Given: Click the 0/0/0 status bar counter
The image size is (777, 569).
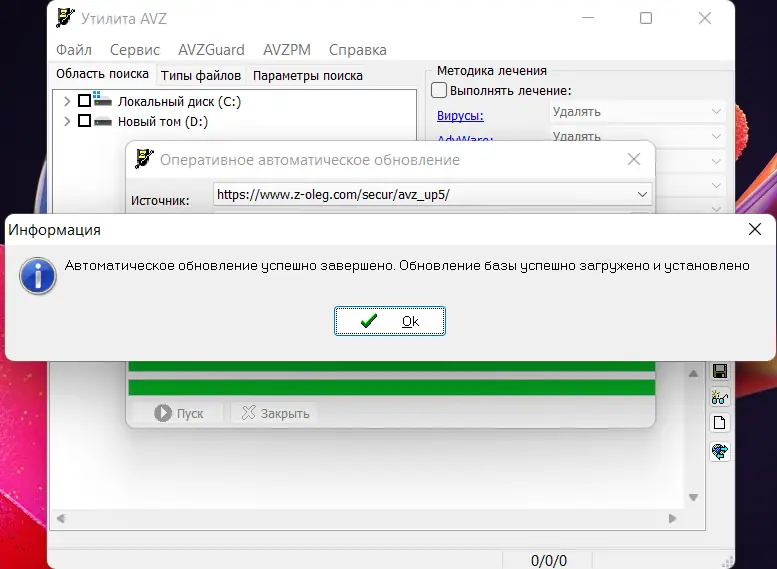Looking at the screenshot, I should point(549,561).
